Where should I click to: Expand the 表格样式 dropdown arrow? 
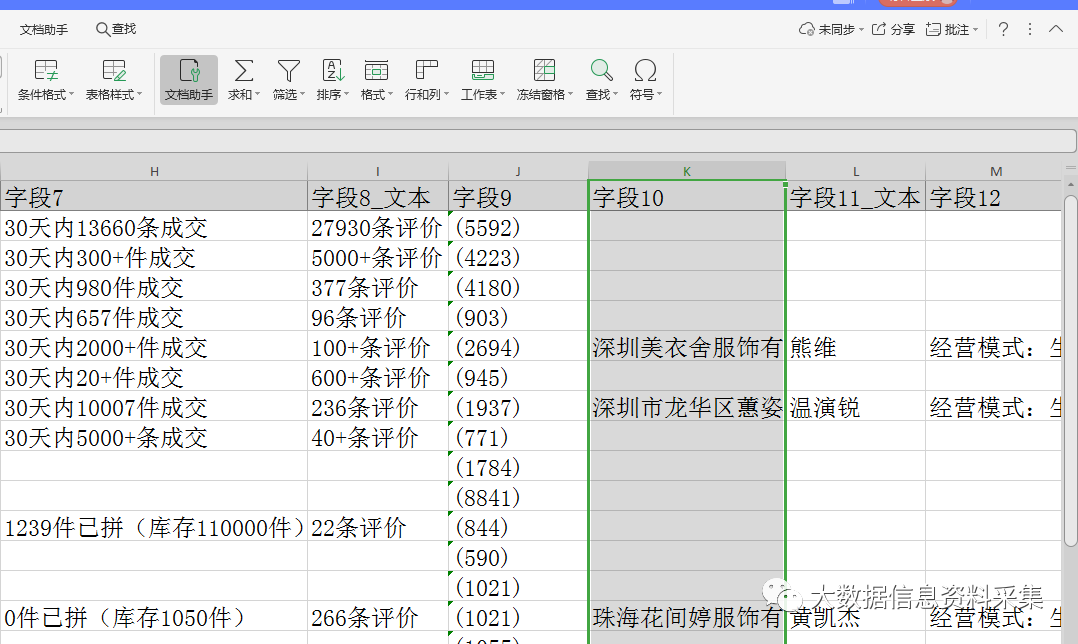[140, 94]
